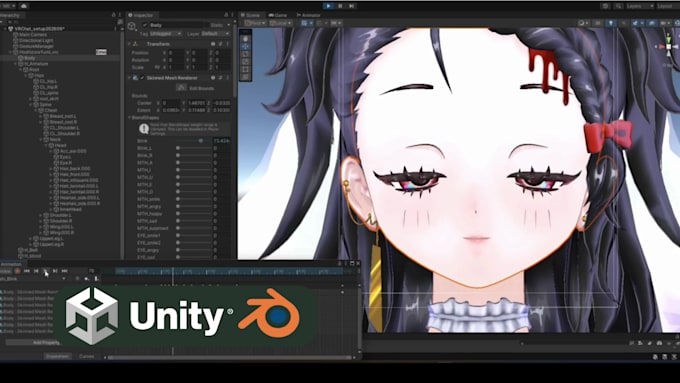This screenshot has width=680, height=383.
Task: Toggle 2D view in the Scene toolbar
Action: point(598,23)
